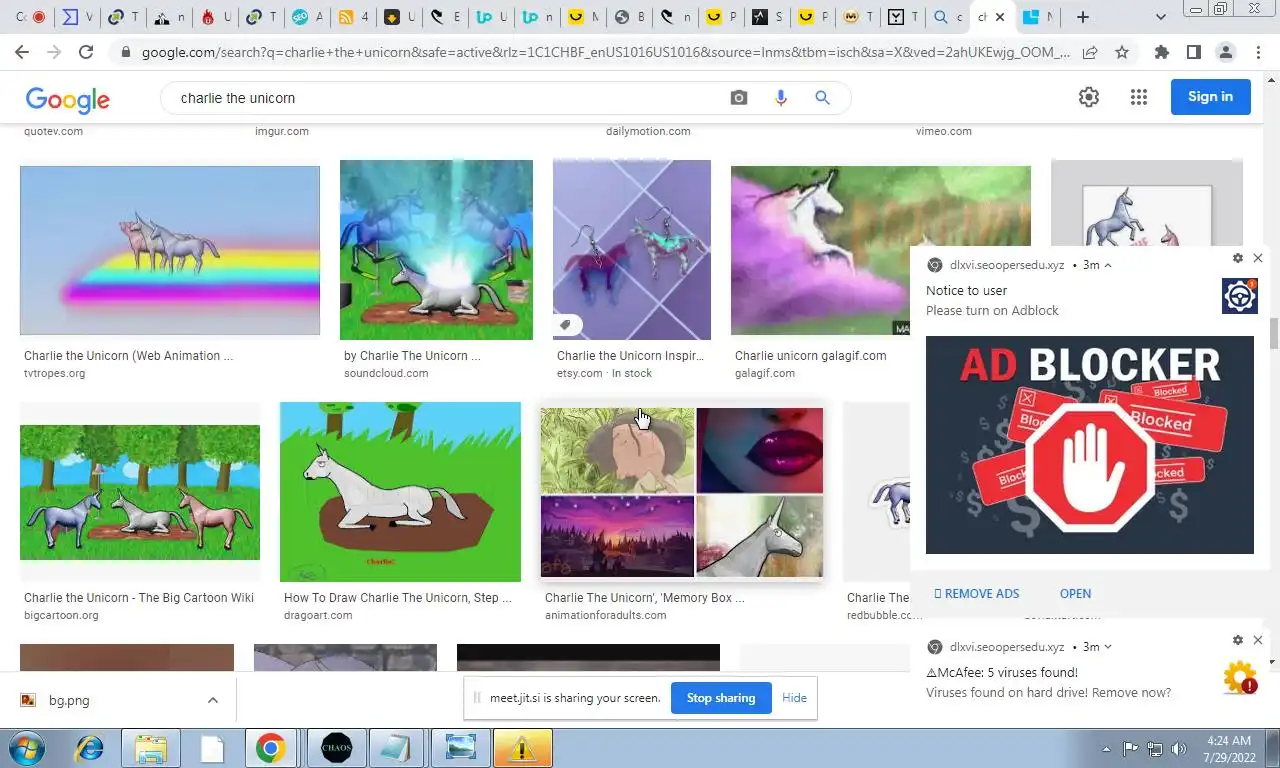This screenshot has width=1280, height=768.
Task: Close the active Google search tab
Action: 999,17
